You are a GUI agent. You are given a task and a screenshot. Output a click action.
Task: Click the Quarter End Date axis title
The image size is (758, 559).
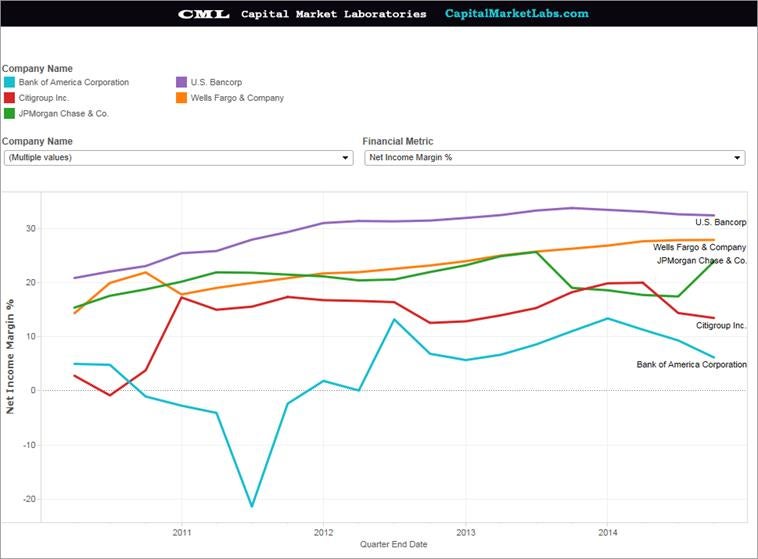point(394,544)
